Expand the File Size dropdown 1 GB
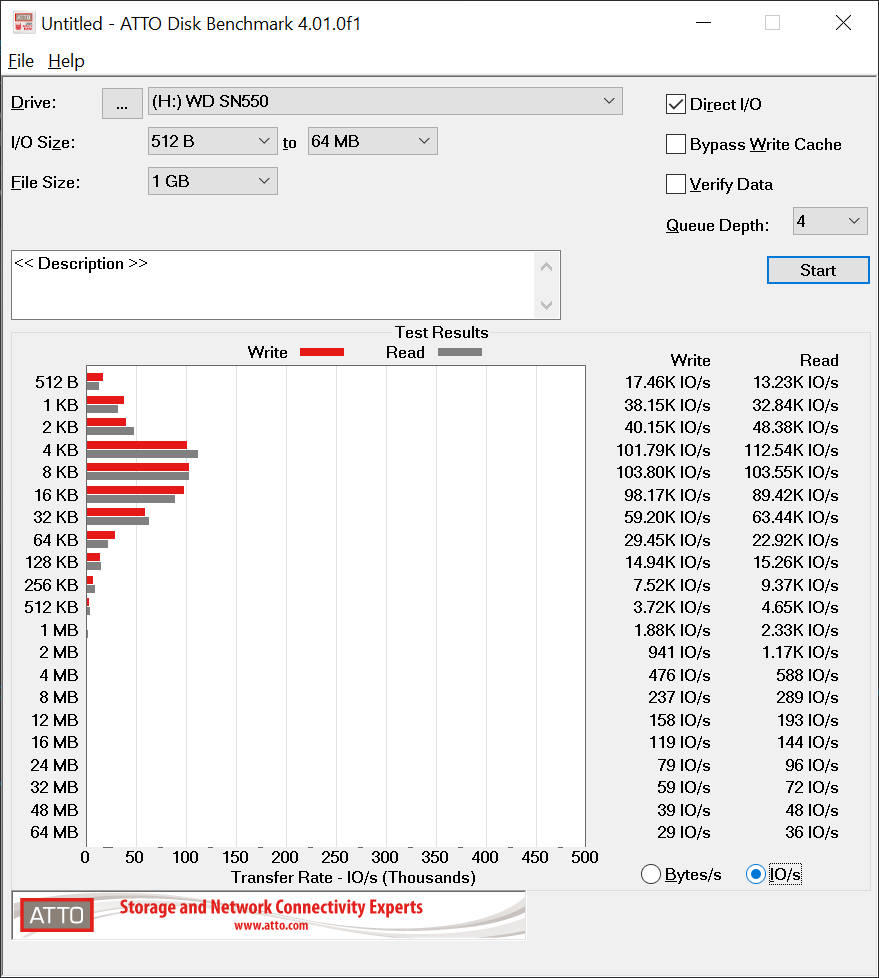 212,182
